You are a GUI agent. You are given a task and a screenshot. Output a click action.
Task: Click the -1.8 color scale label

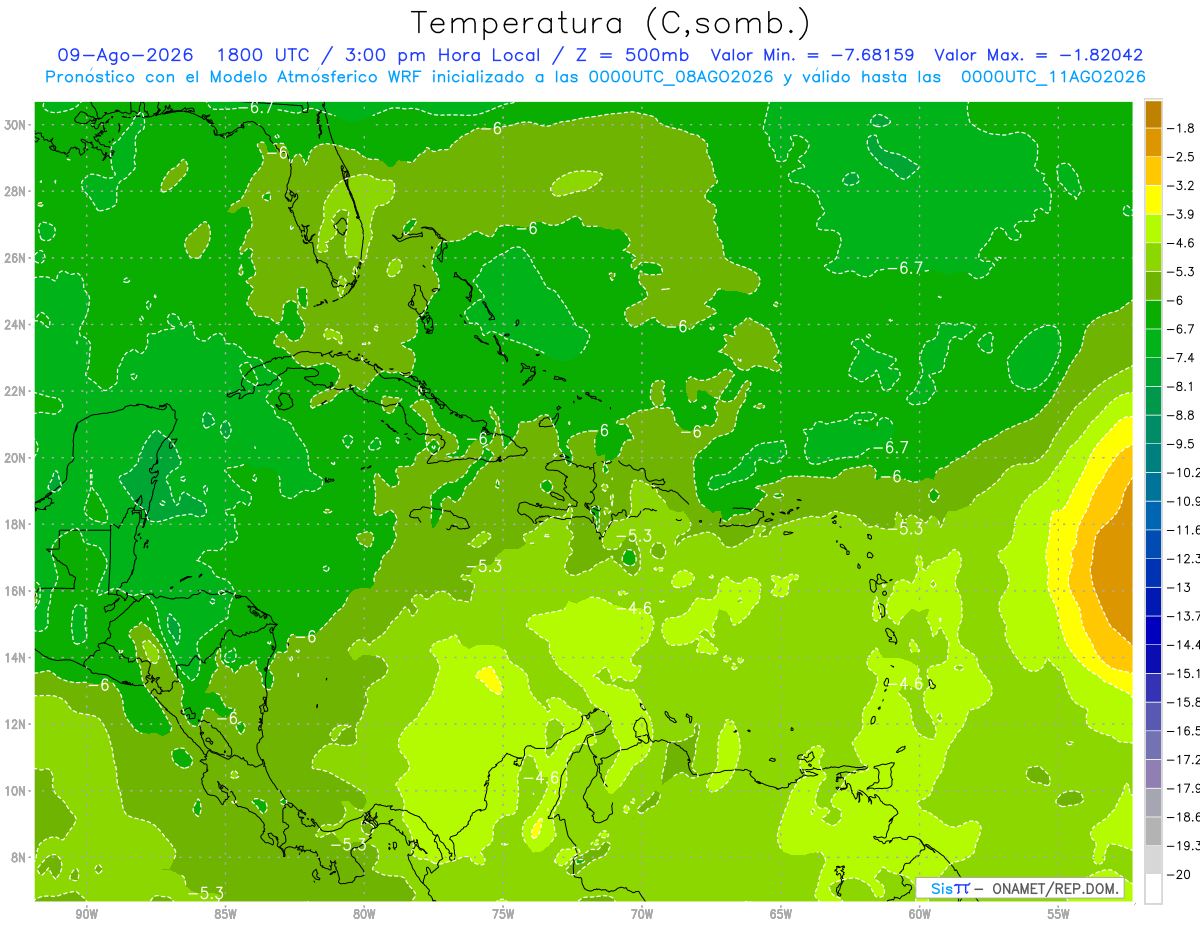1182,128
